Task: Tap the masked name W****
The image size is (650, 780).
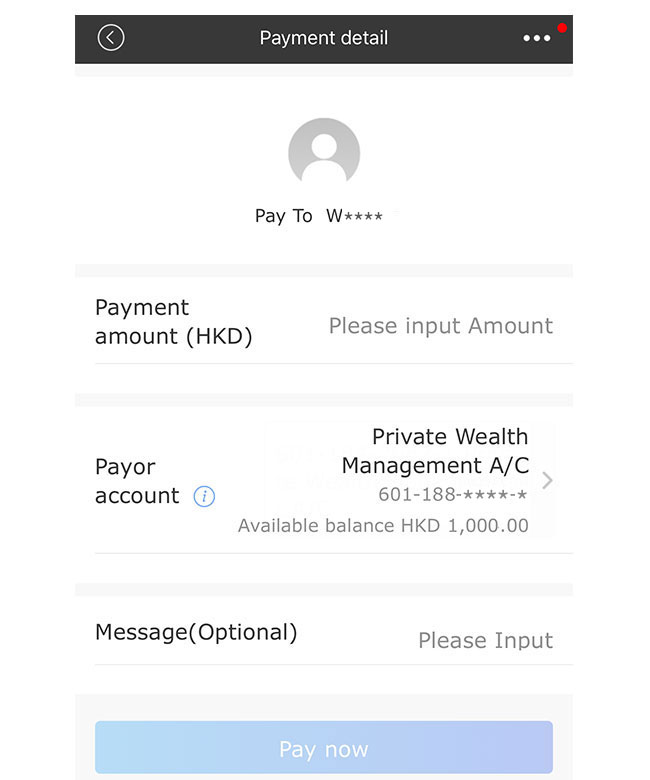Action: pos(355,216)
